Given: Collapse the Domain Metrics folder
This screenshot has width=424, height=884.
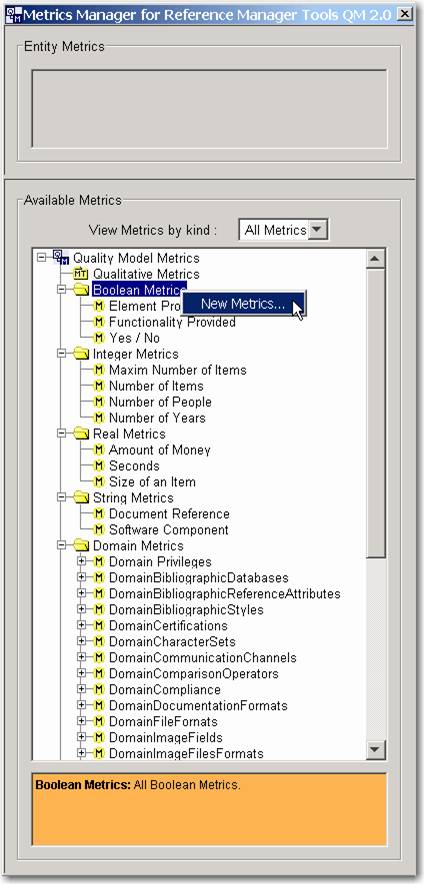Looking at the screenshot, I should pyautogui.click(x=61, y=546).
